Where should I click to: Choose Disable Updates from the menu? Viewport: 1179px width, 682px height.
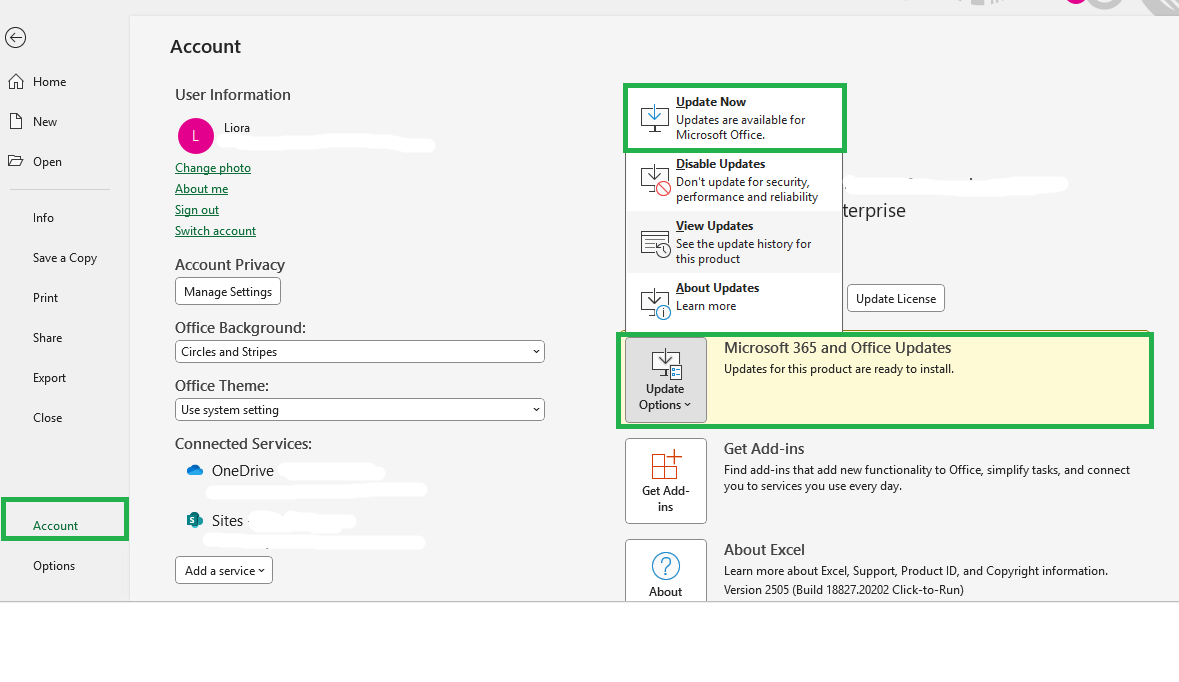point(735,180)
